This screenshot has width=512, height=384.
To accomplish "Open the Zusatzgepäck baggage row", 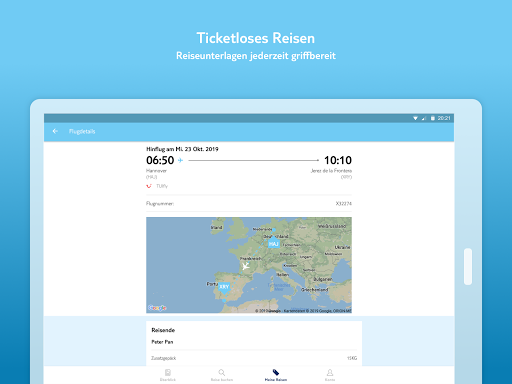I will pyautogui.click(x=254, y=358).
